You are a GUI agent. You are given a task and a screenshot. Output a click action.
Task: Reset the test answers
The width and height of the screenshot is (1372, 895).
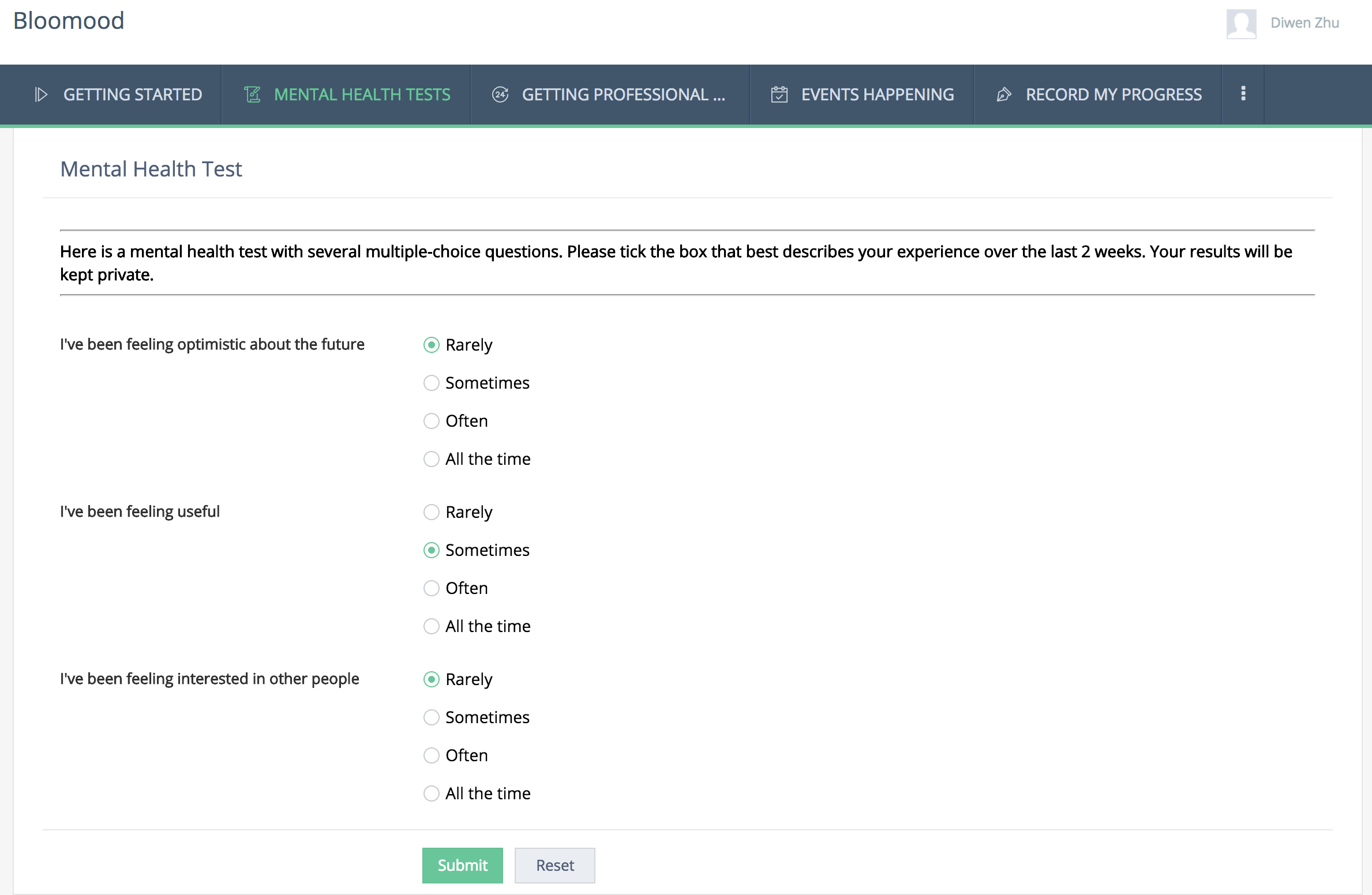point(554,865)
